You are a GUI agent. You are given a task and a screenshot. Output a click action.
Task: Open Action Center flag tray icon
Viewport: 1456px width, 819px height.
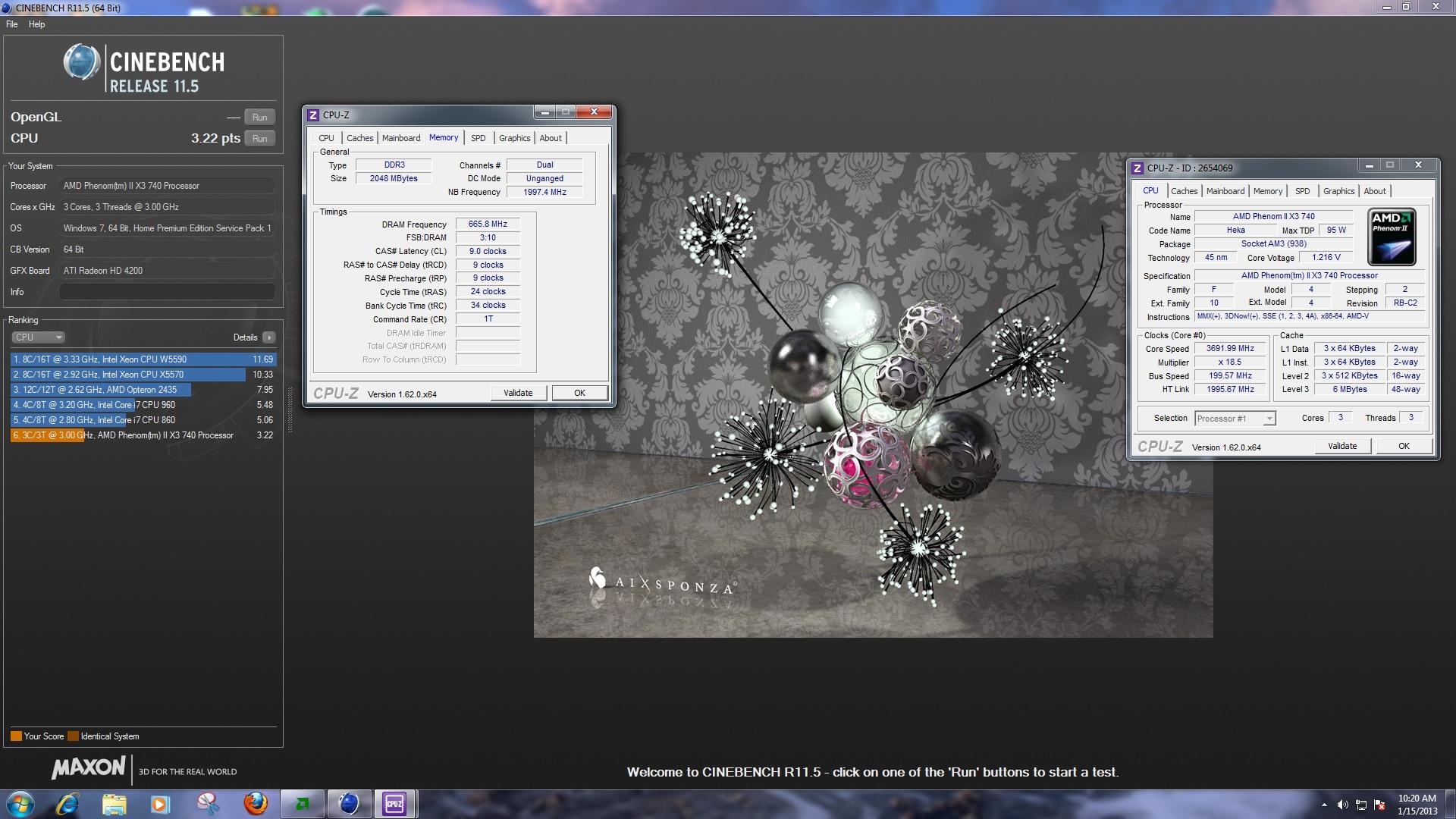[1380, 805]
